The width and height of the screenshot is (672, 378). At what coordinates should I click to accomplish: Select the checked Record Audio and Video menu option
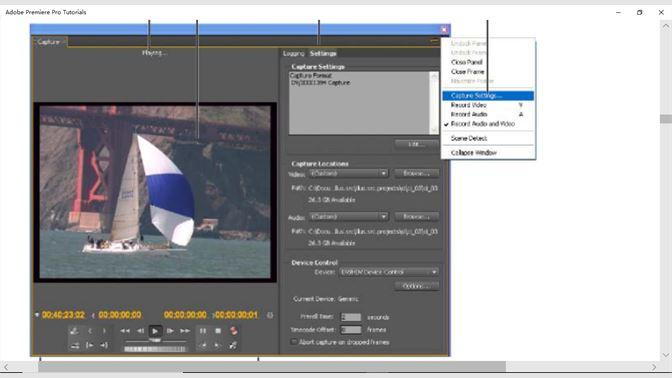point(483,124)
